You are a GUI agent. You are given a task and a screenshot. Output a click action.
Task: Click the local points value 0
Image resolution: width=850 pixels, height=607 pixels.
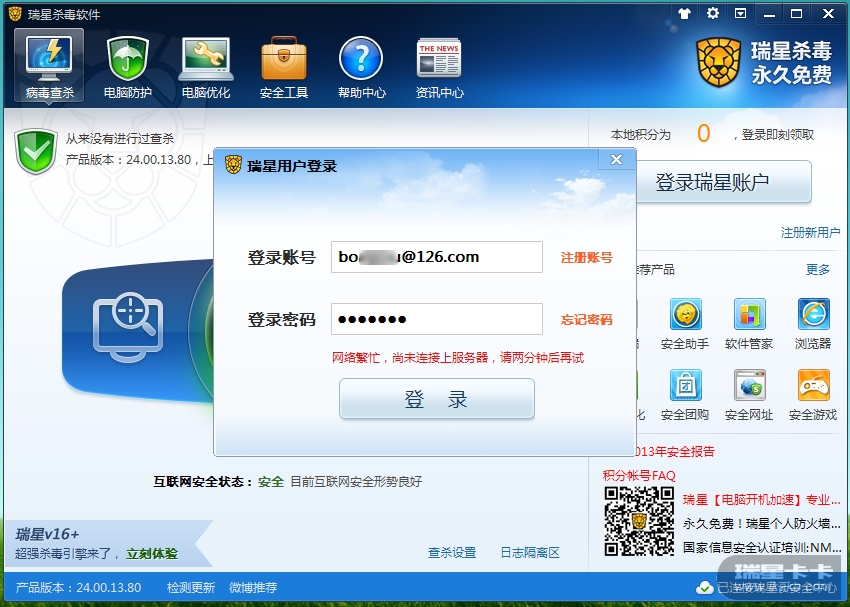point(703,133)
